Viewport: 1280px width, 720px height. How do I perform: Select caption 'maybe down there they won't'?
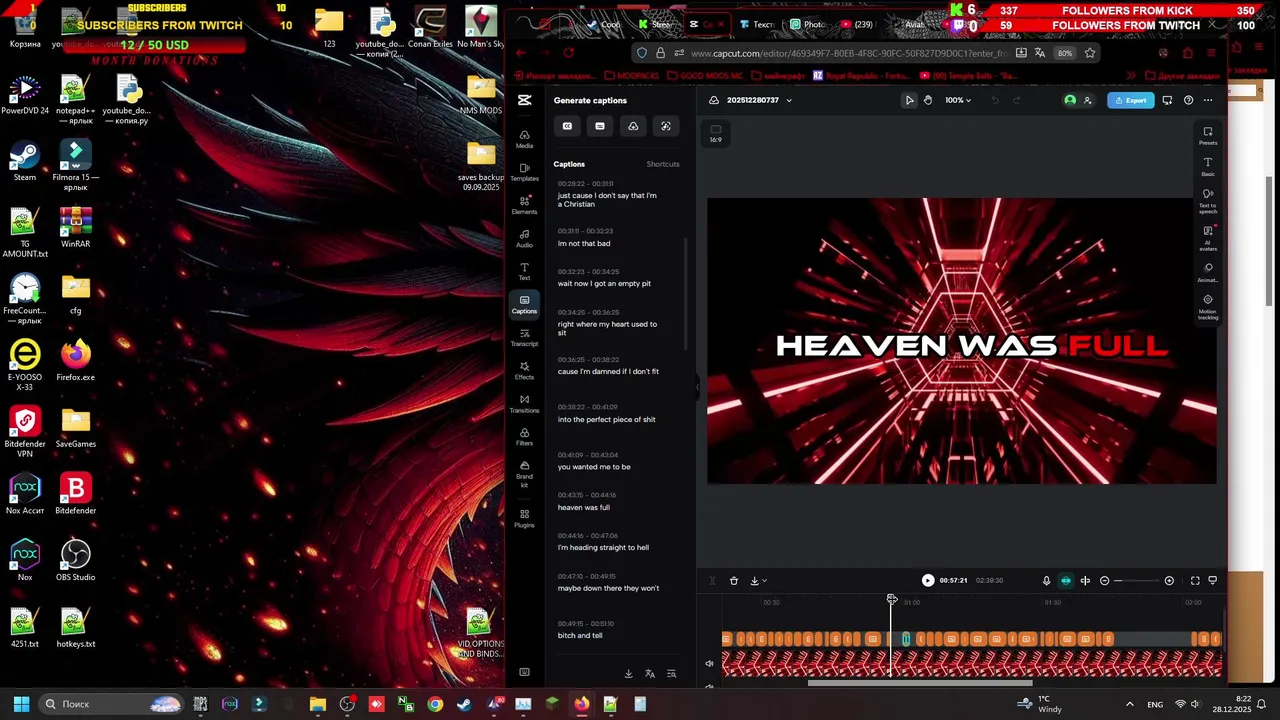tap(608, 588)
